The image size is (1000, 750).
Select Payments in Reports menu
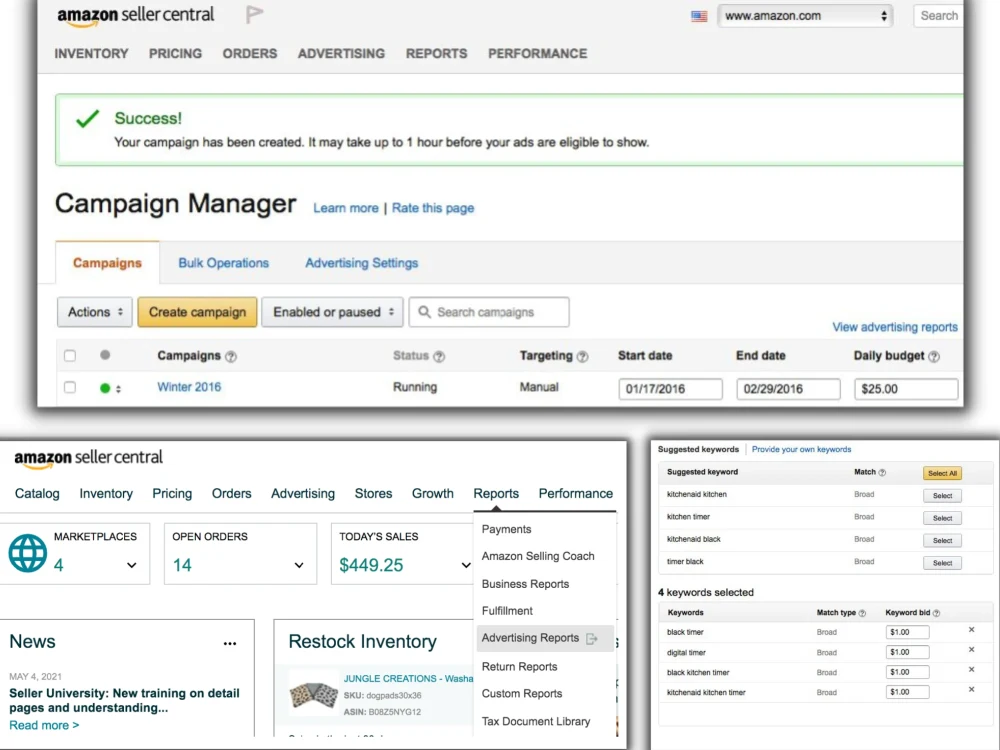[x=506, y=529]
